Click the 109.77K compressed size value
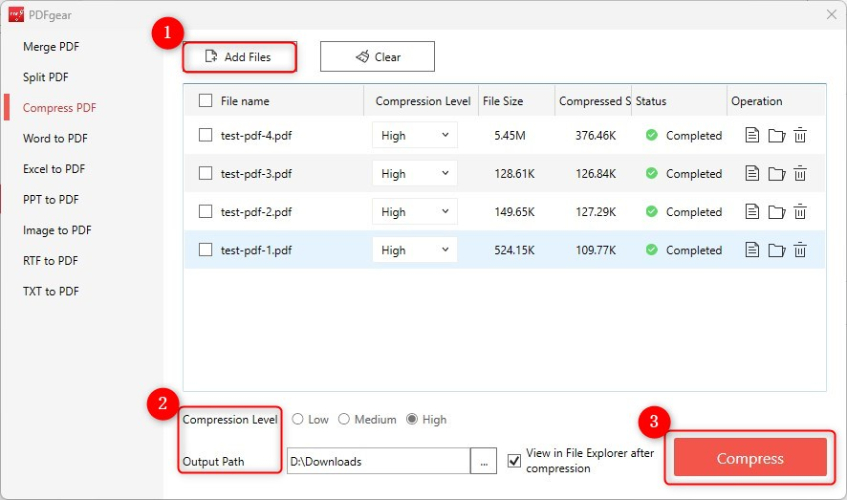 click(595, 250)
